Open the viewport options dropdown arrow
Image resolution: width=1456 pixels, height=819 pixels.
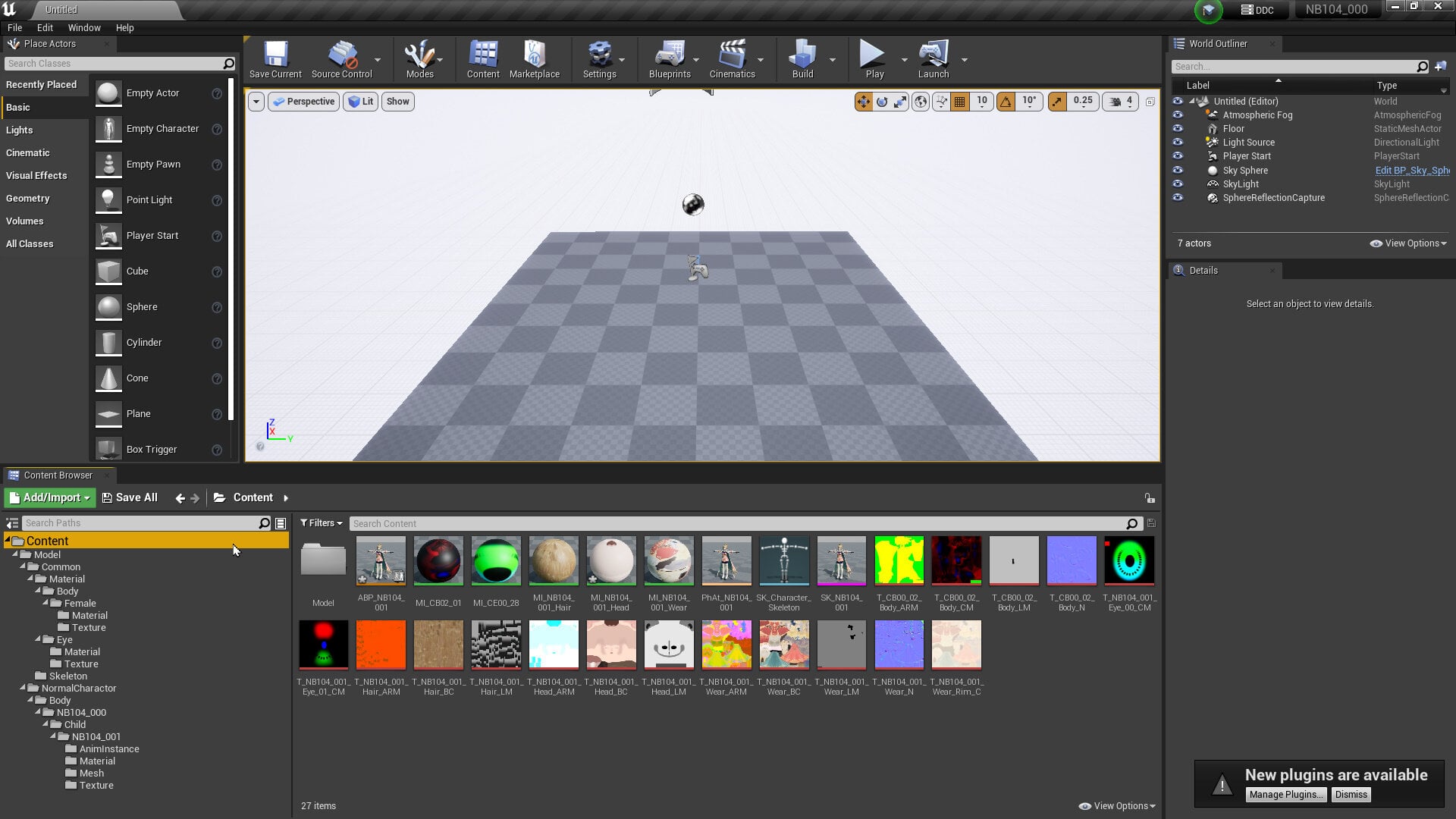coord(256,102)
